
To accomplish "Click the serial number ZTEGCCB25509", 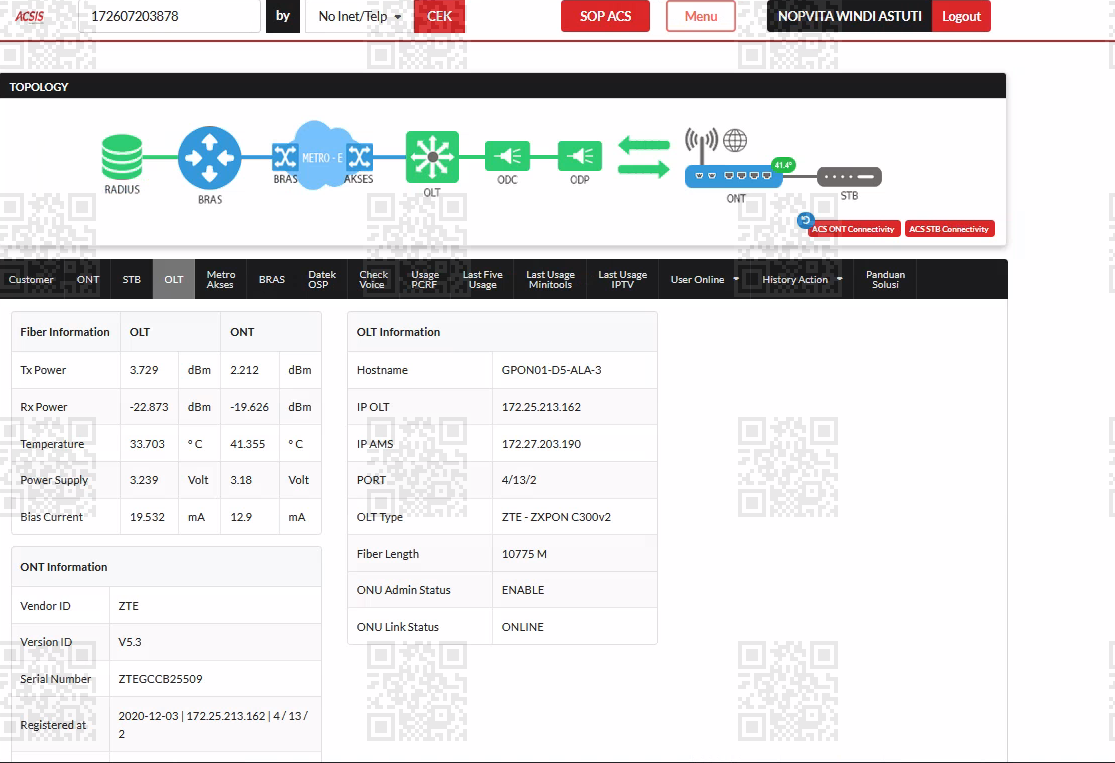I will pos(161,679).
